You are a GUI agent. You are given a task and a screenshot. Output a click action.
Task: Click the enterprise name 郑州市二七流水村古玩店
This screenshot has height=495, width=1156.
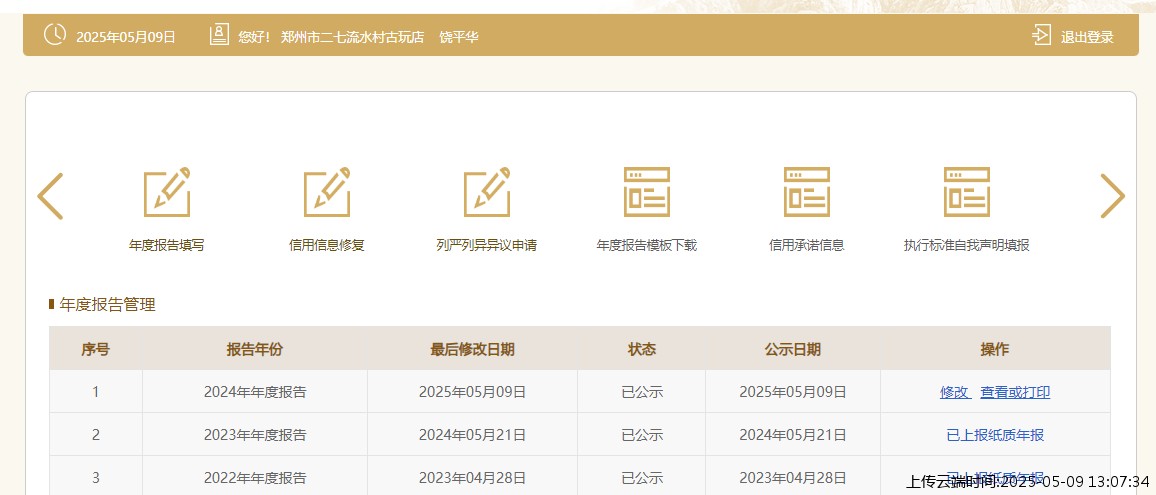pos(352,37)
